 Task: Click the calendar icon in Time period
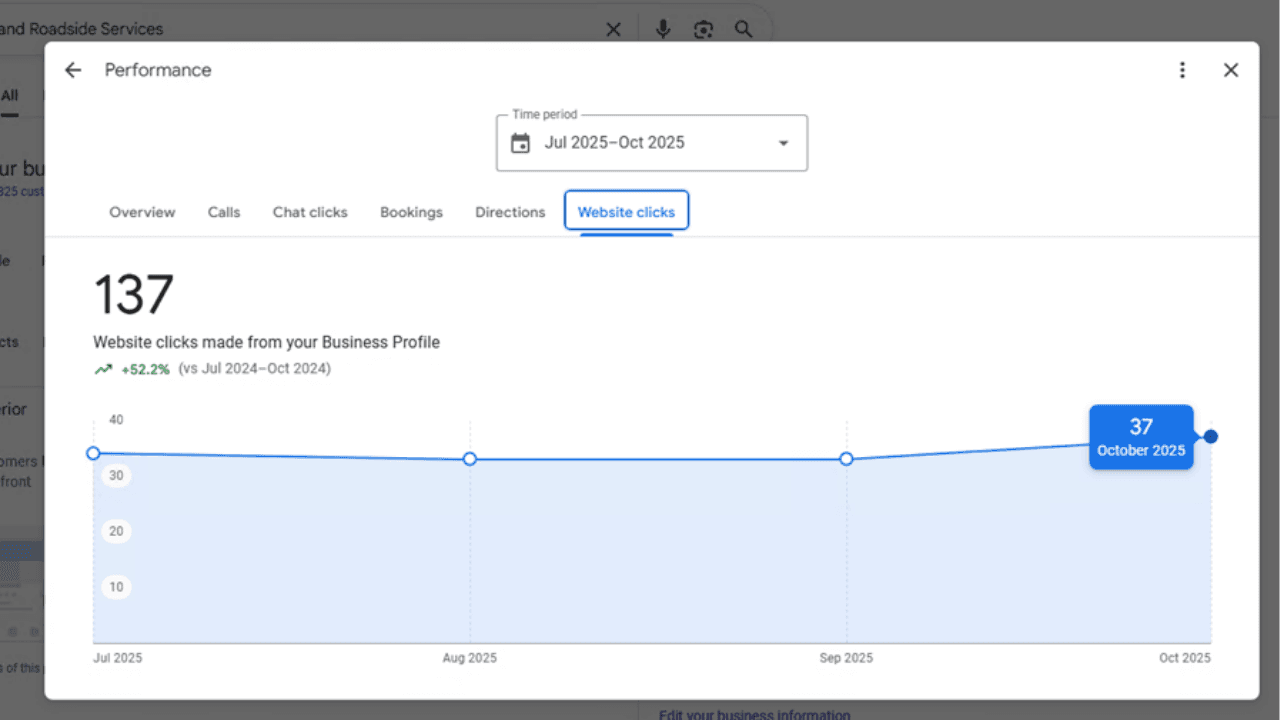point(520,143)
